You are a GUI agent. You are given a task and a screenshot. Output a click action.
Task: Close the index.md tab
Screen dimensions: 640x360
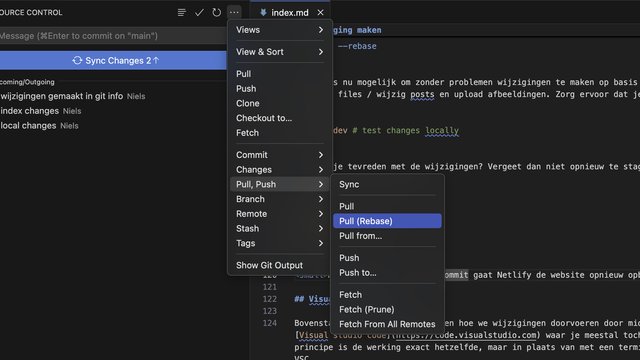click(x=320, y=13)
